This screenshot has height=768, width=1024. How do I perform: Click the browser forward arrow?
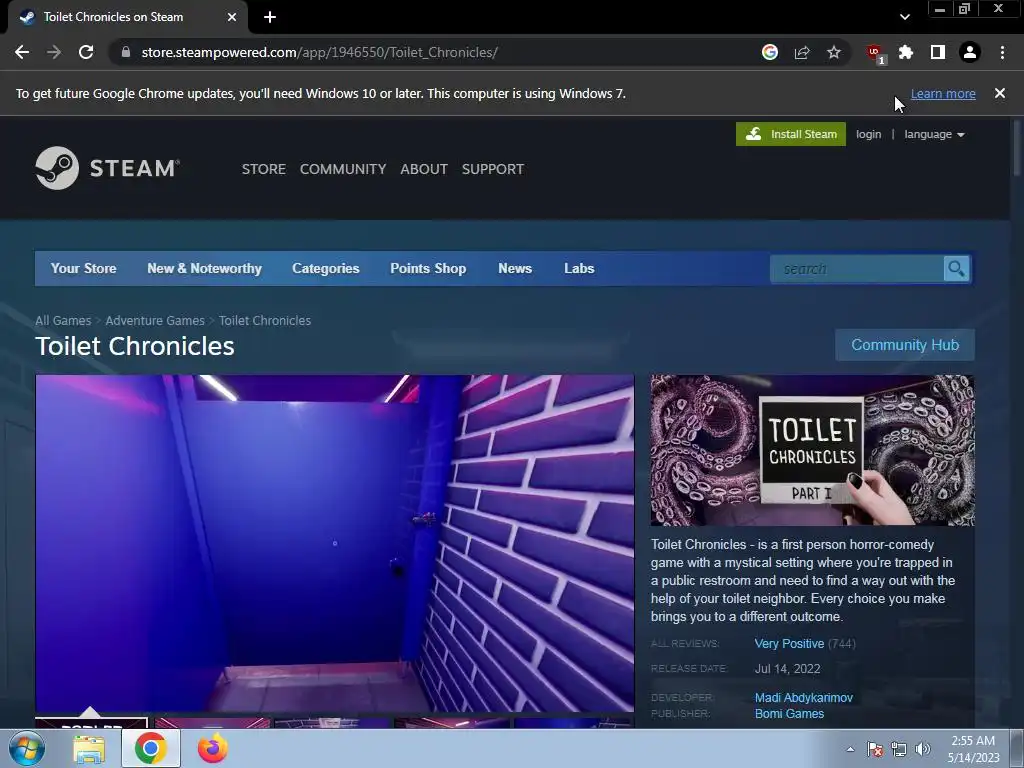(54, 52)
